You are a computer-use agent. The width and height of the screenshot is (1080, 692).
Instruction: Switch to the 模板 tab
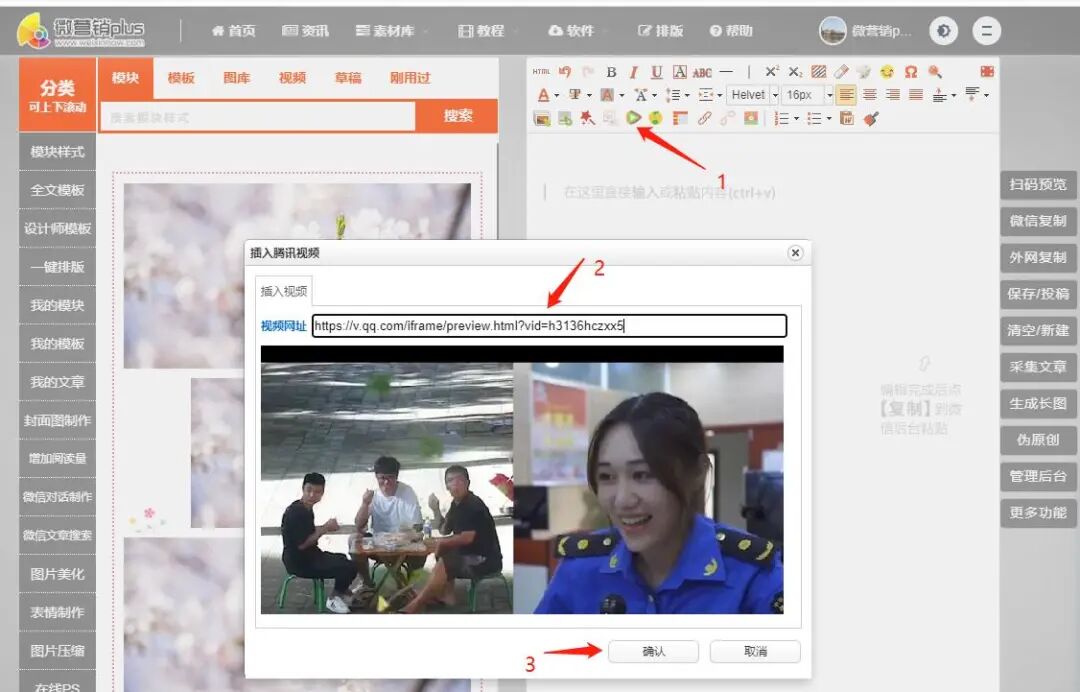181,78
